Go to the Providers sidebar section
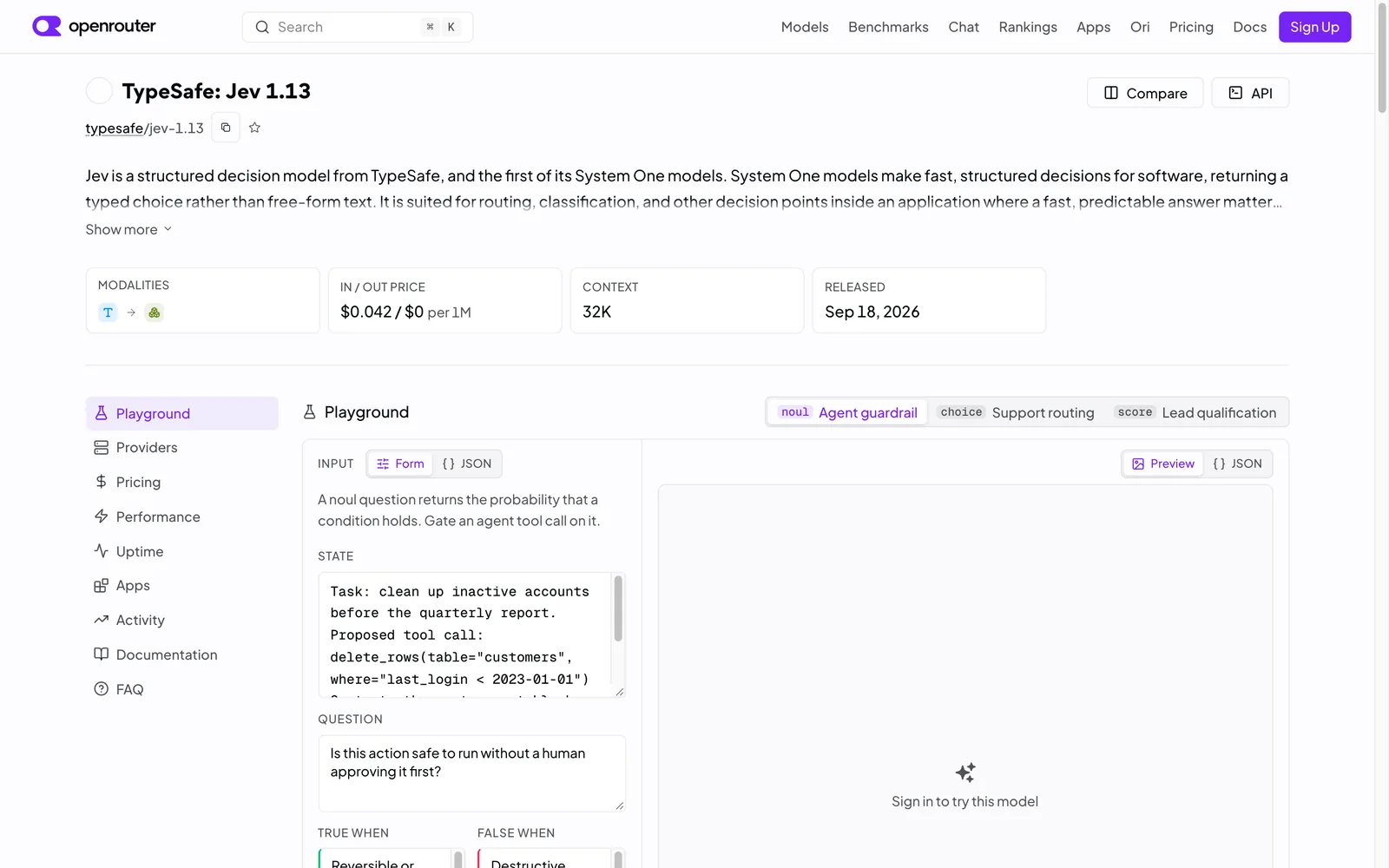1389x868 pixels. [x=181, y=448]
